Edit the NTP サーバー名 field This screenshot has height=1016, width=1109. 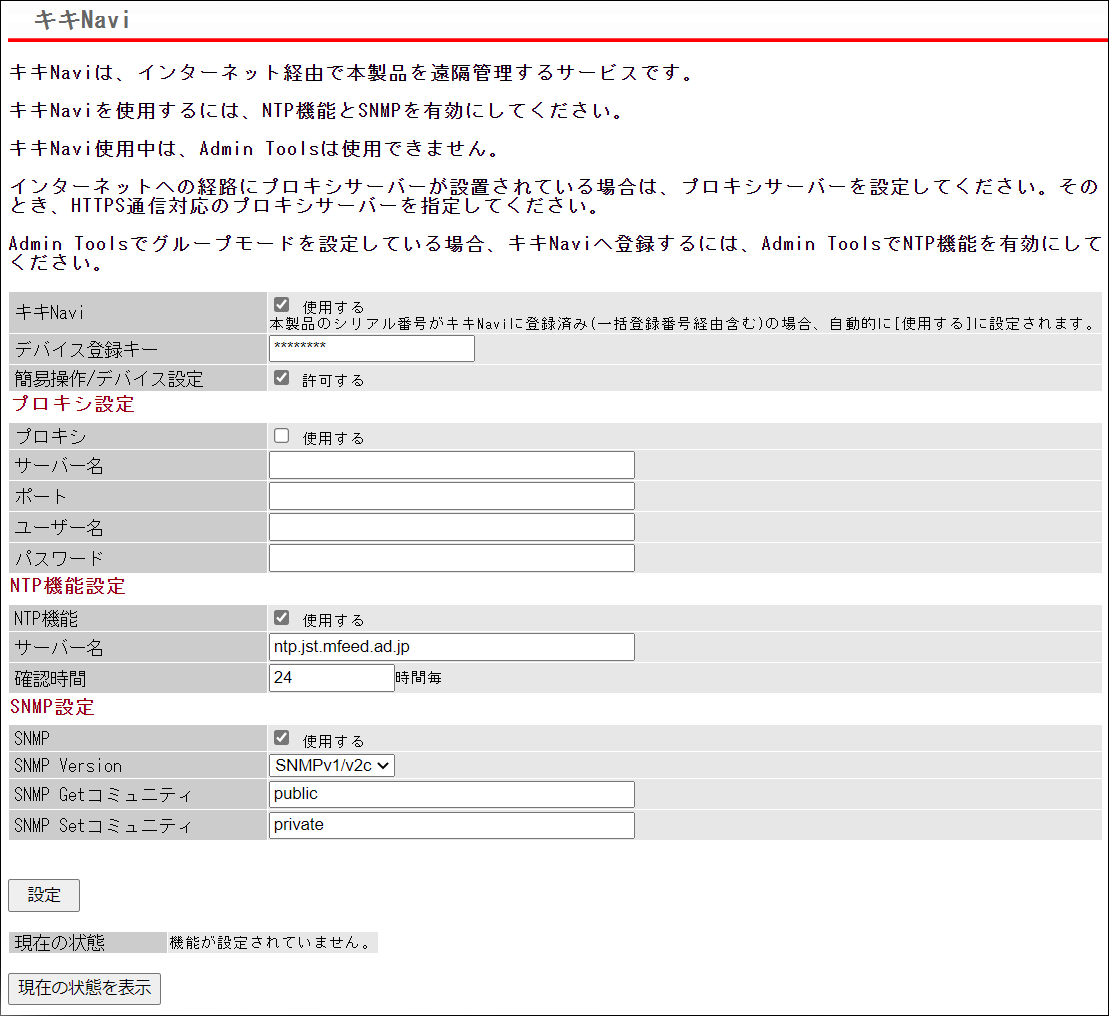(451, 647)
